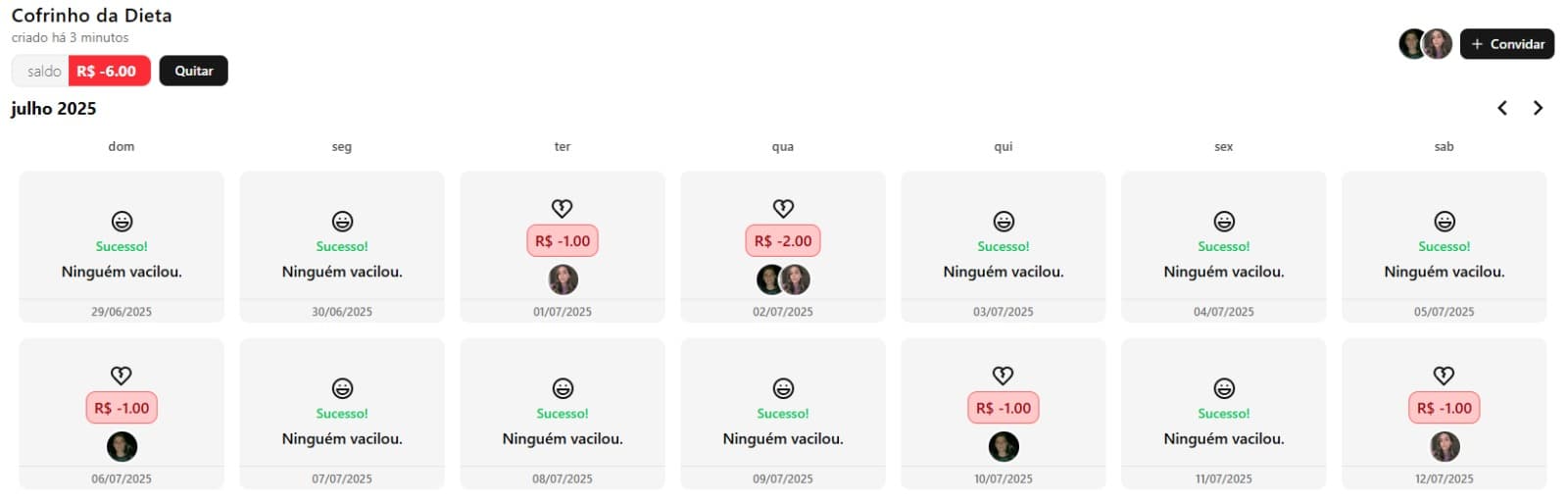Viewport: 1568px width, 504px height.
Task: Click the broken heart icon on 01/07/2025
Action: (562, 208)
